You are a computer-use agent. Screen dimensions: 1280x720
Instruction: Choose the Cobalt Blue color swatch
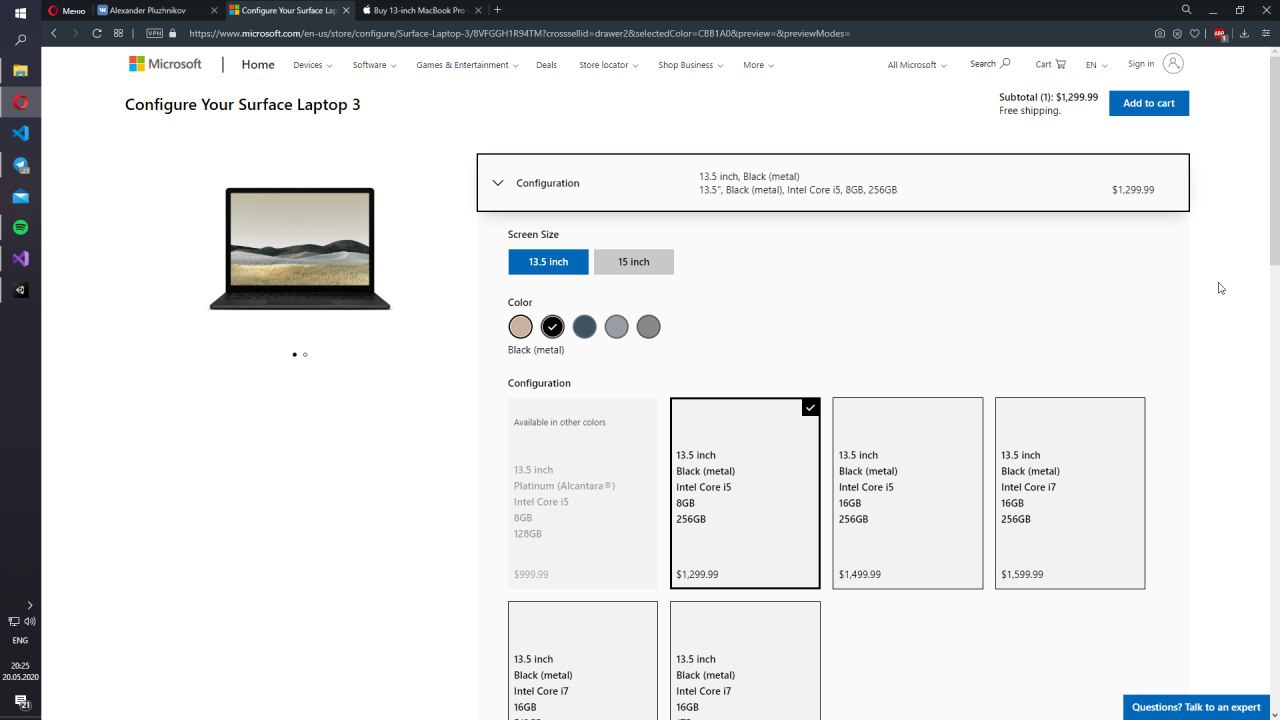tap(584, 327)
